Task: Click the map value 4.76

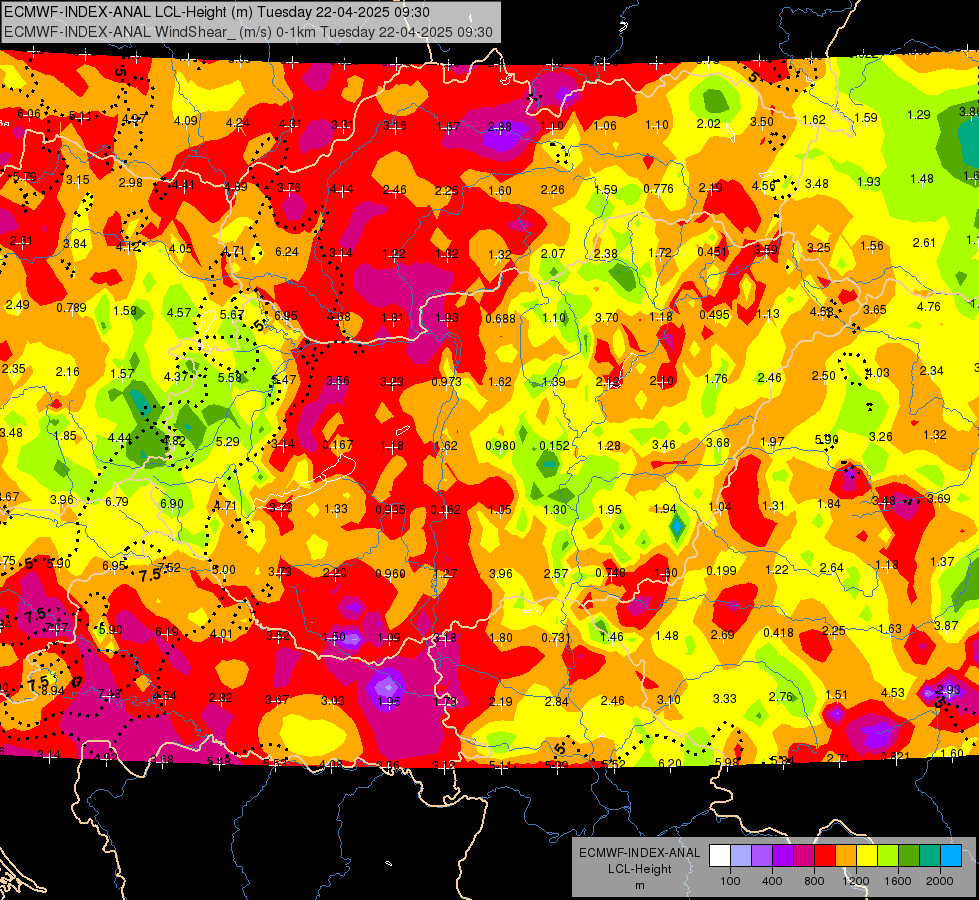Action: click(928, 307)
